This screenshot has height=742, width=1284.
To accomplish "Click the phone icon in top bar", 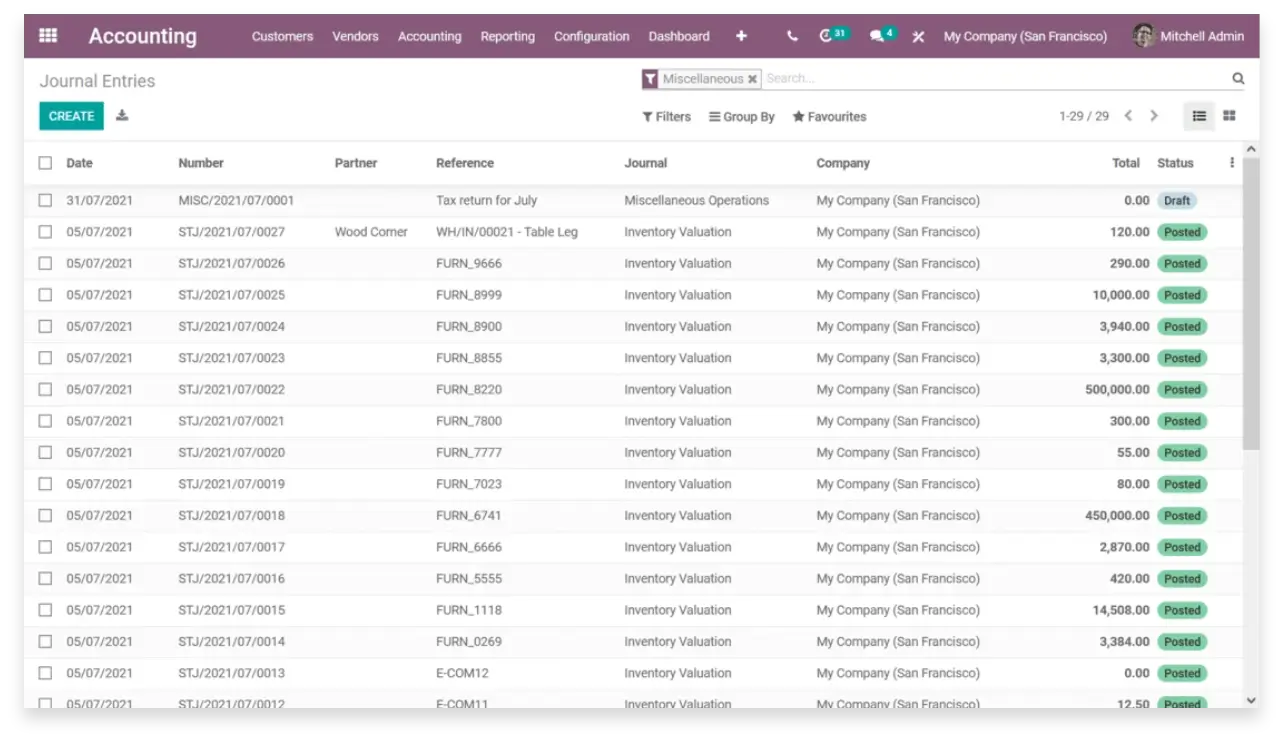I will pos(792,36).
